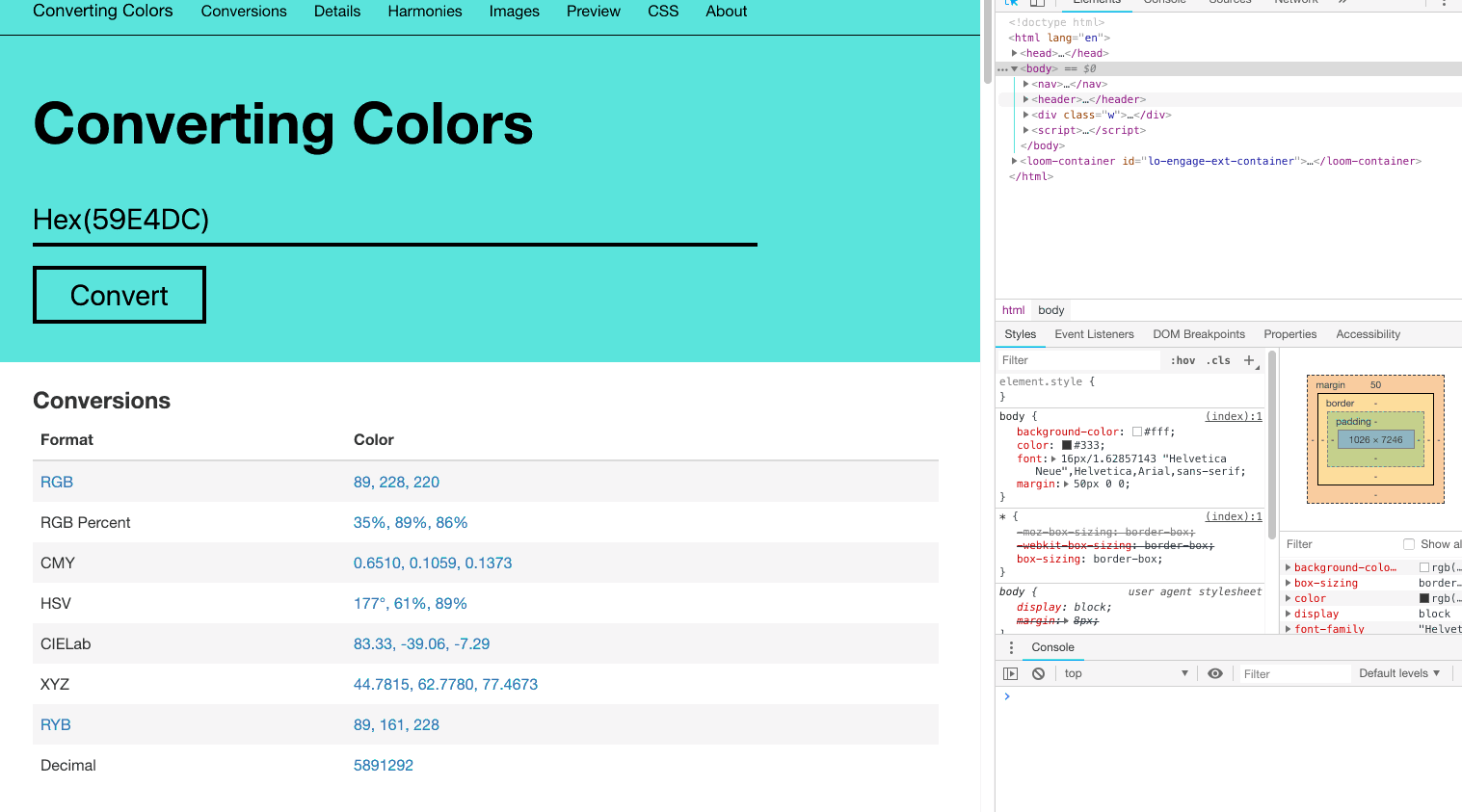Open the RYB format link

[56, 724]
